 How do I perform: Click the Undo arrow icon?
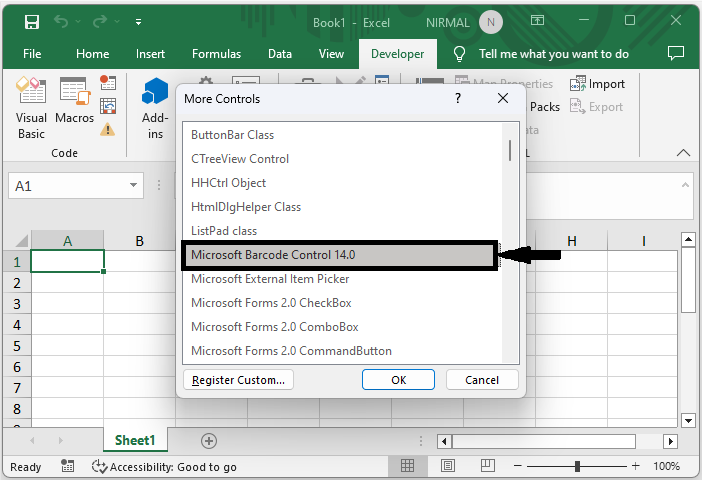60,21
